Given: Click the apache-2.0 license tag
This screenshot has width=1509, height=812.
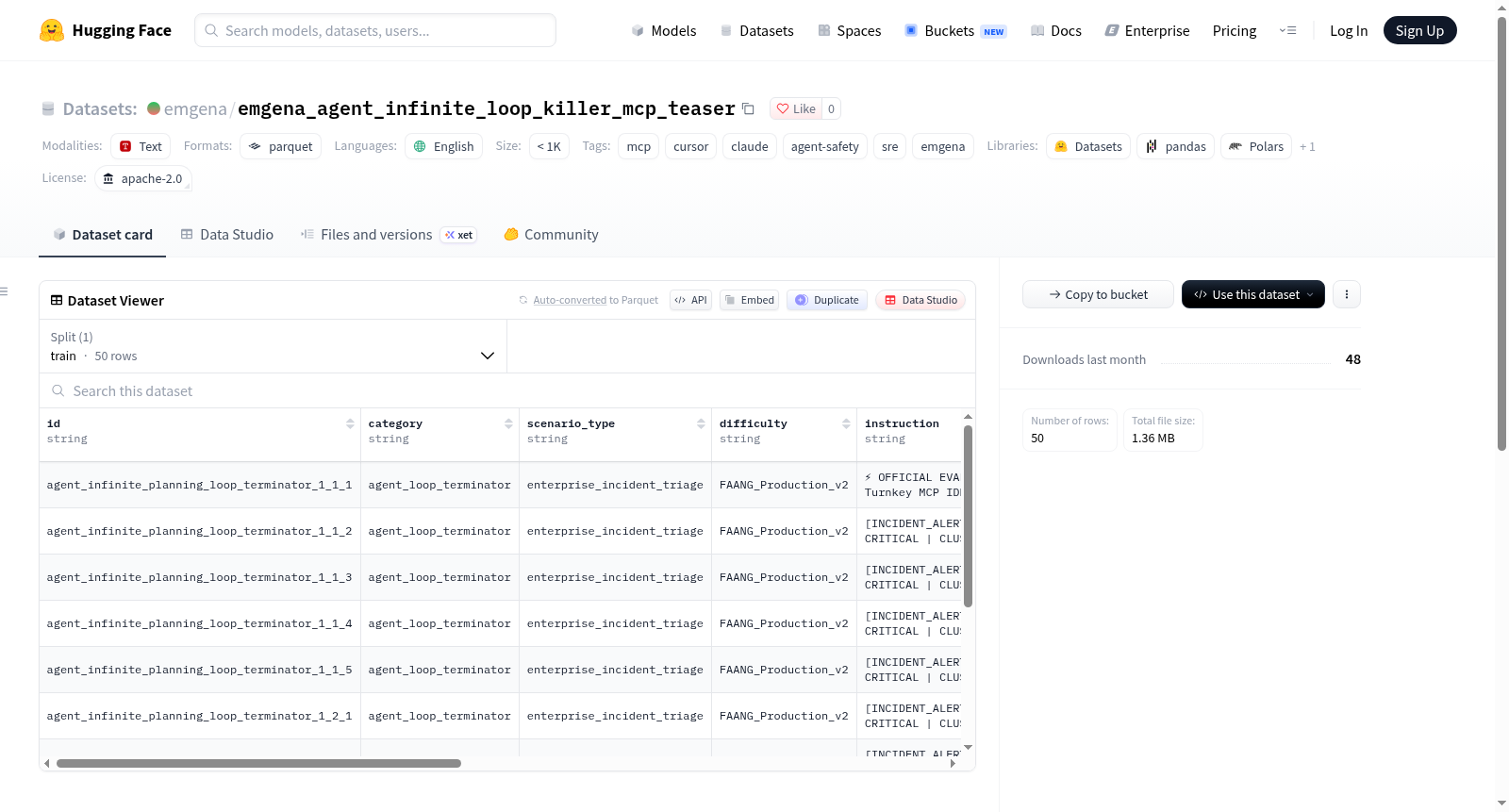Looking at the screenshot, I should 143,178.
